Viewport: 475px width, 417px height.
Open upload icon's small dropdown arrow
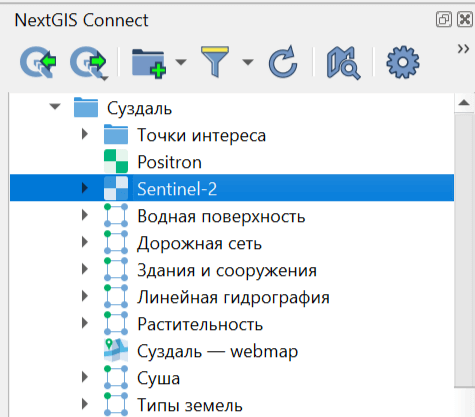[105, 79]
